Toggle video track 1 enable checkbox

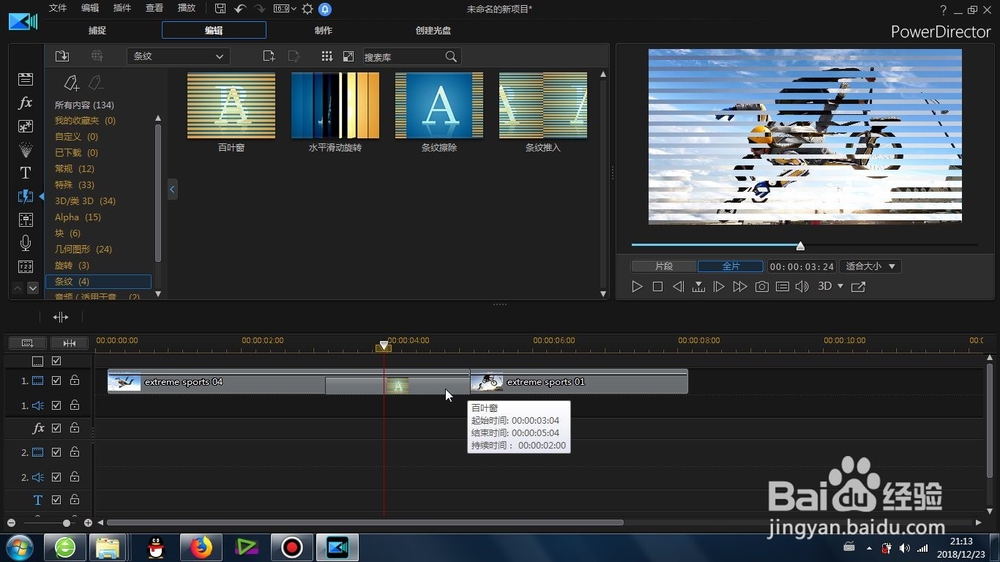pyautogui.click(x=56, y=380)
